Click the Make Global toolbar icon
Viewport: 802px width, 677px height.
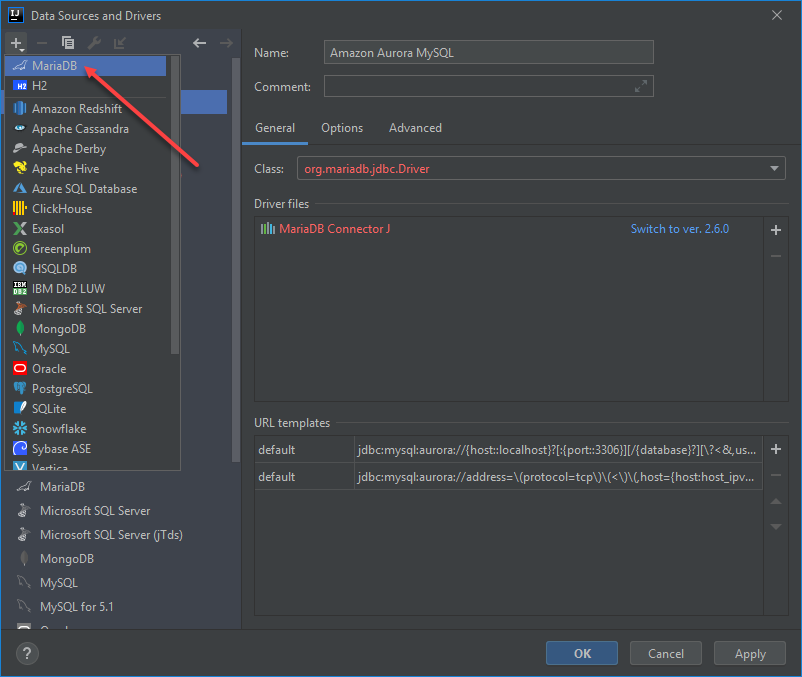(x=120, y=43)
